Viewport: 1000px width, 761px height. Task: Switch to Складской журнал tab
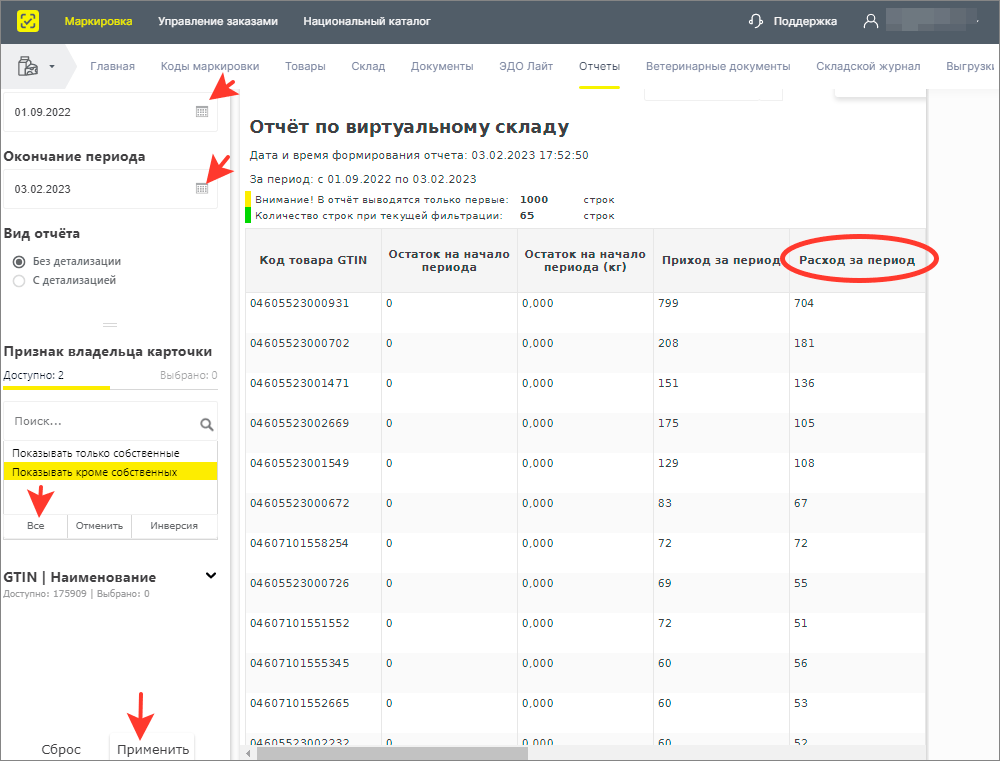pos(868,66)
